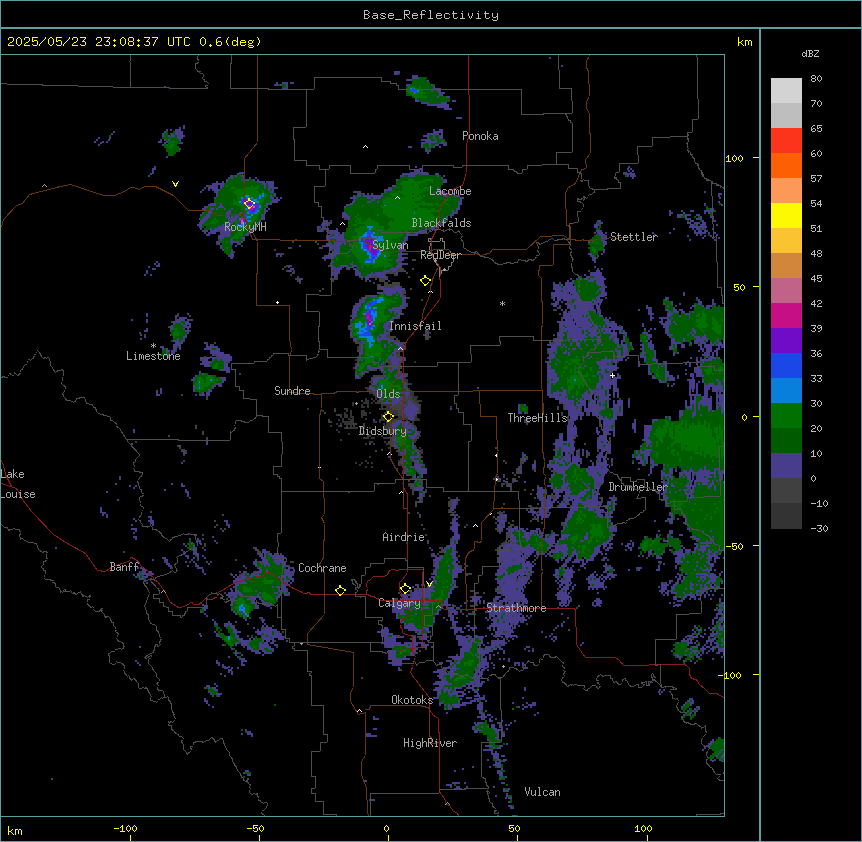Click the Ponoka city label

point(480,136)
